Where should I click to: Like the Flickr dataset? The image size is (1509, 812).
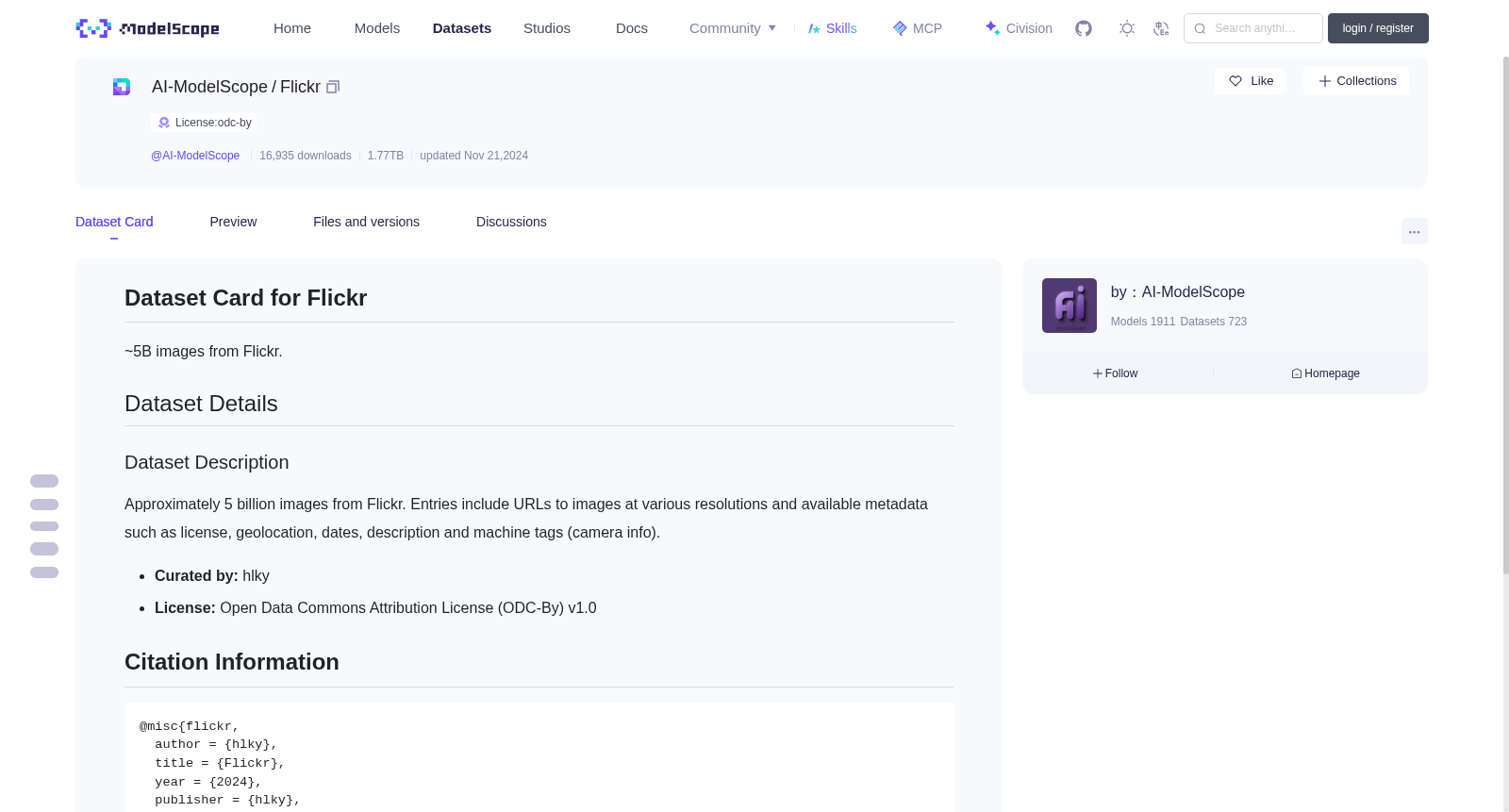coord(1250,81)
